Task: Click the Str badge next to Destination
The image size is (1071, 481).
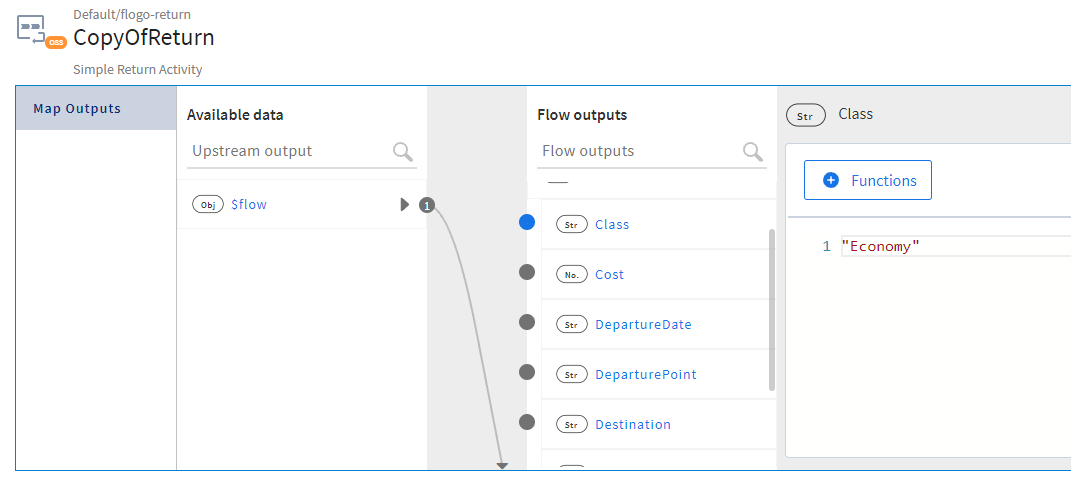Action: point(571,425)
